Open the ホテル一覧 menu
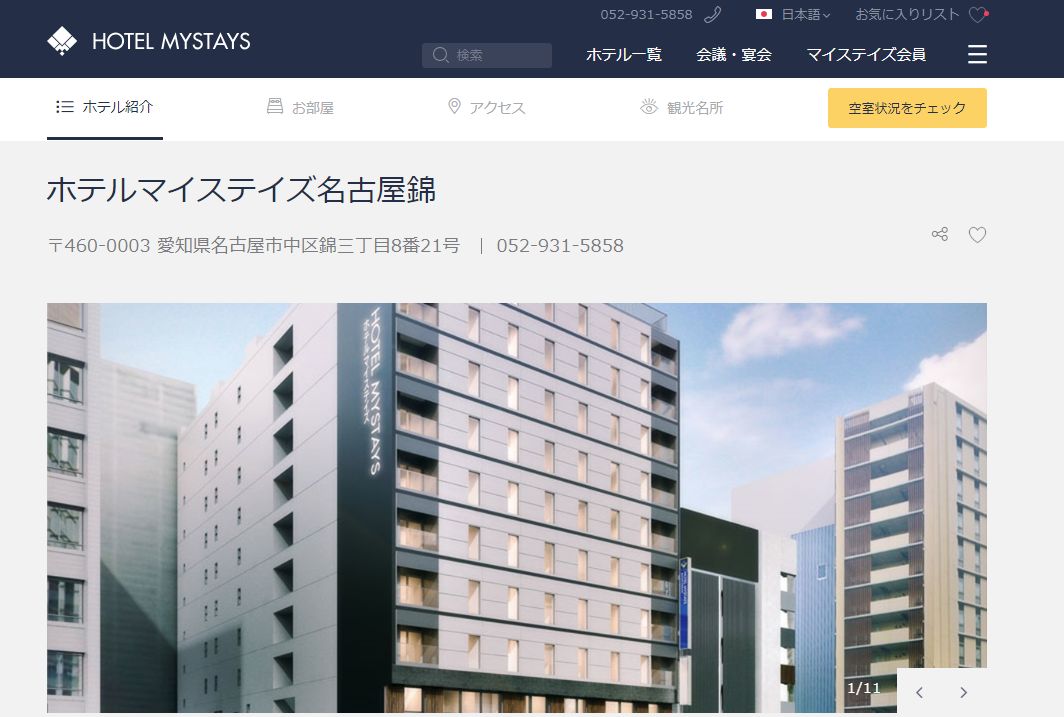 click(x=624, y=54)
